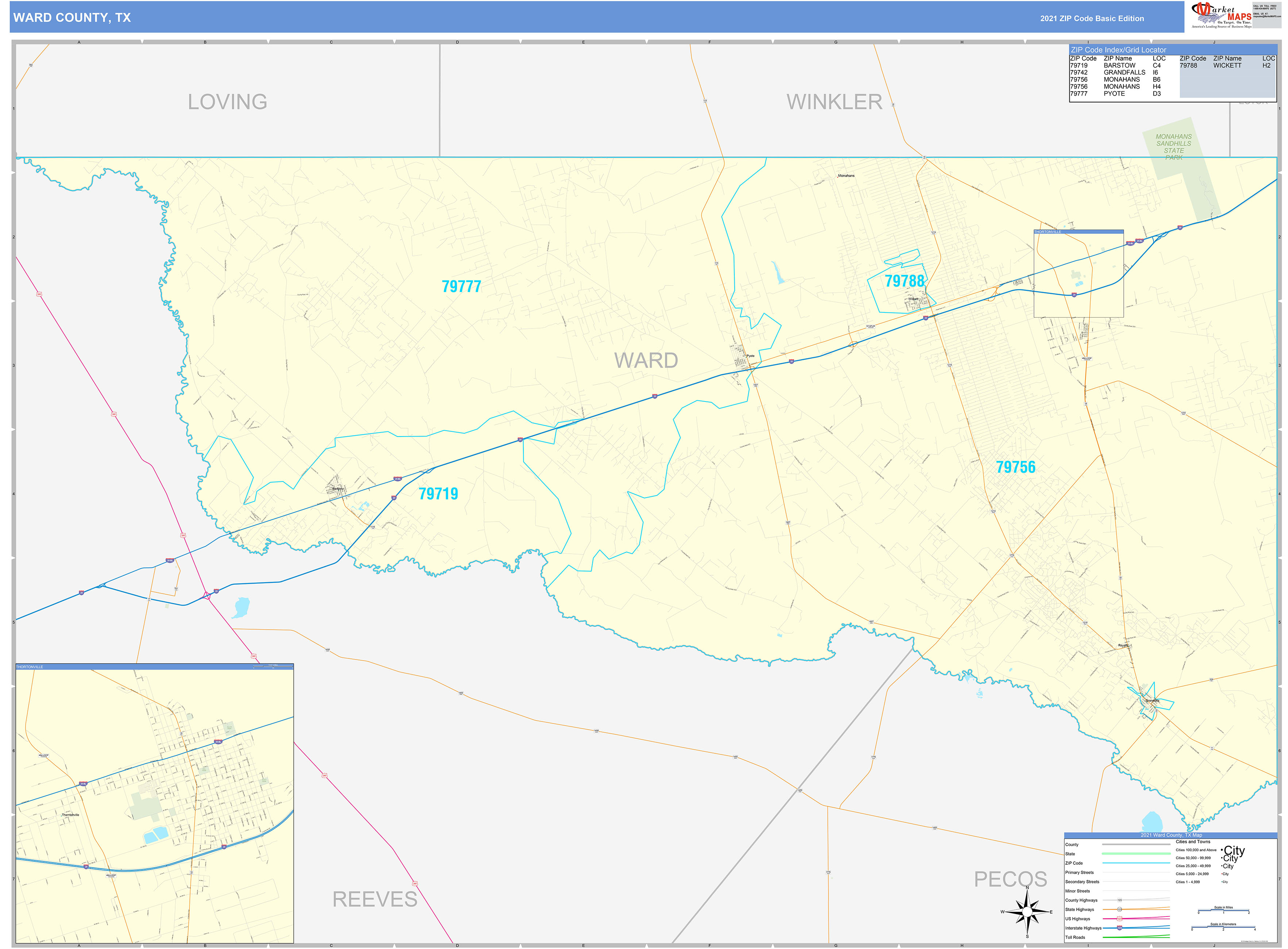Click the GRANDFALLS entry in the ZIP index

(x=1125, y=72)
